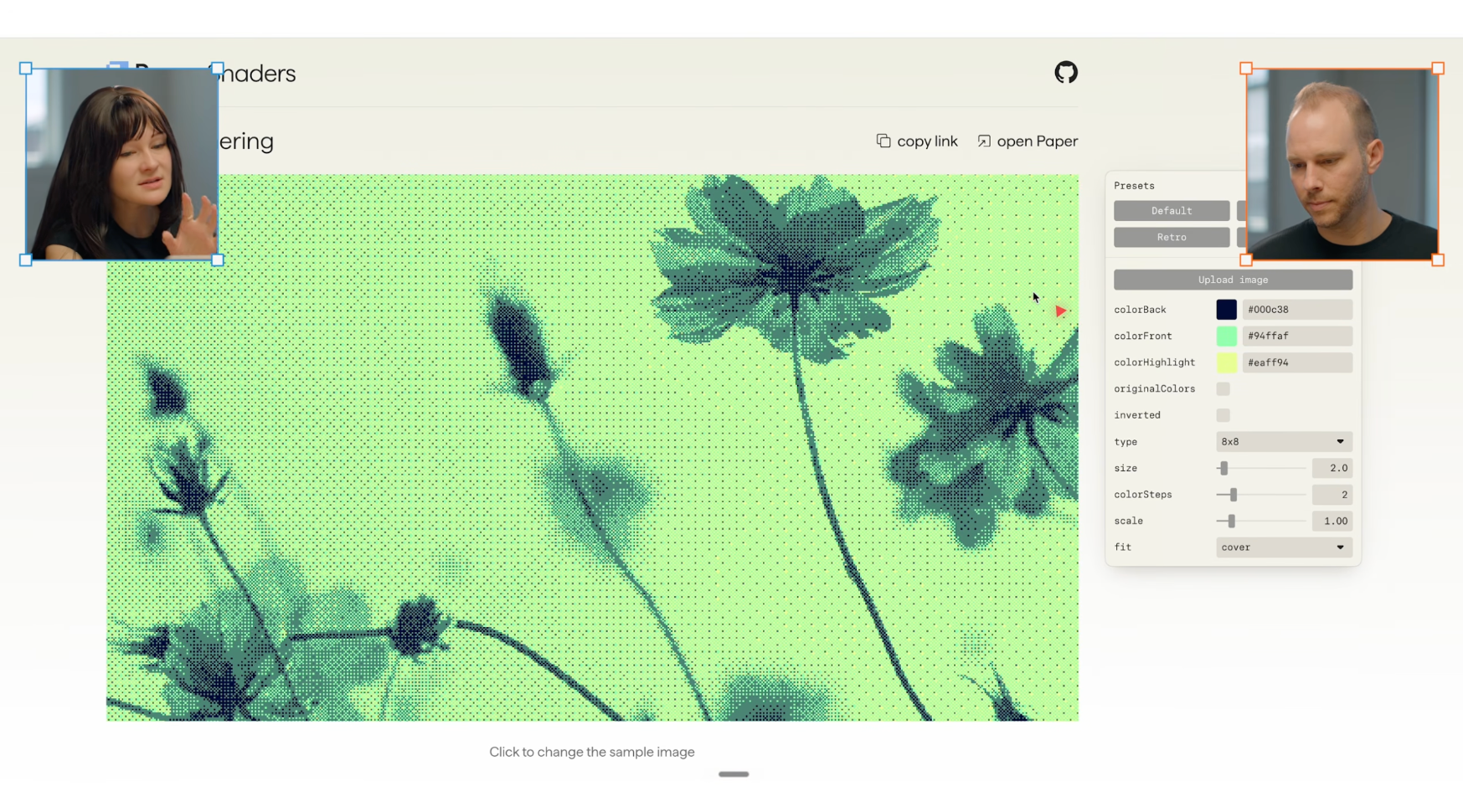Click the Upload image button
This screenshot has height=812, width=1463.
(x=1233, y=280)
